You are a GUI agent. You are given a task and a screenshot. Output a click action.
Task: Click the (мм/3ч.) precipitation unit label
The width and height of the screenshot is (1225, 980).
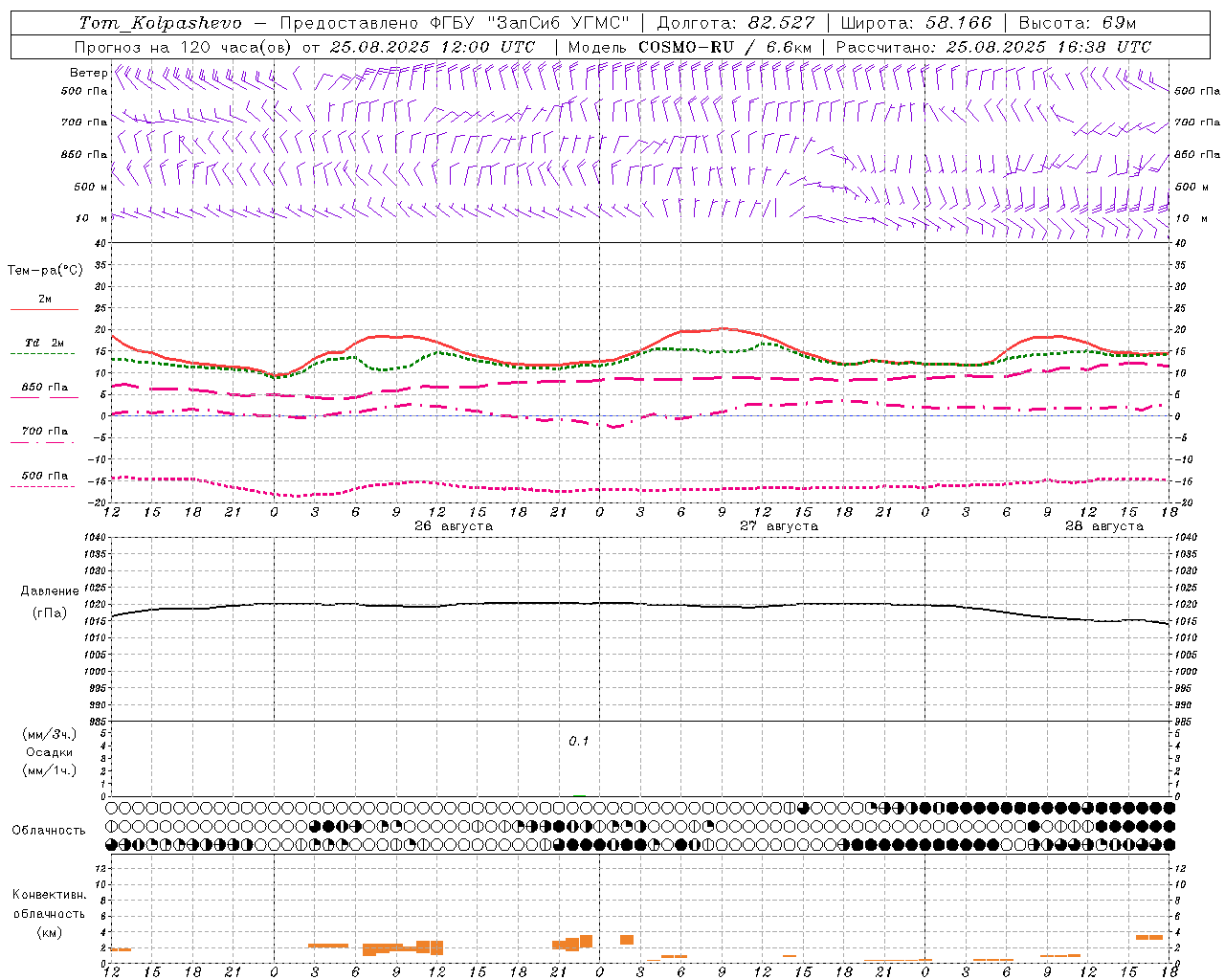coord(49,734)
